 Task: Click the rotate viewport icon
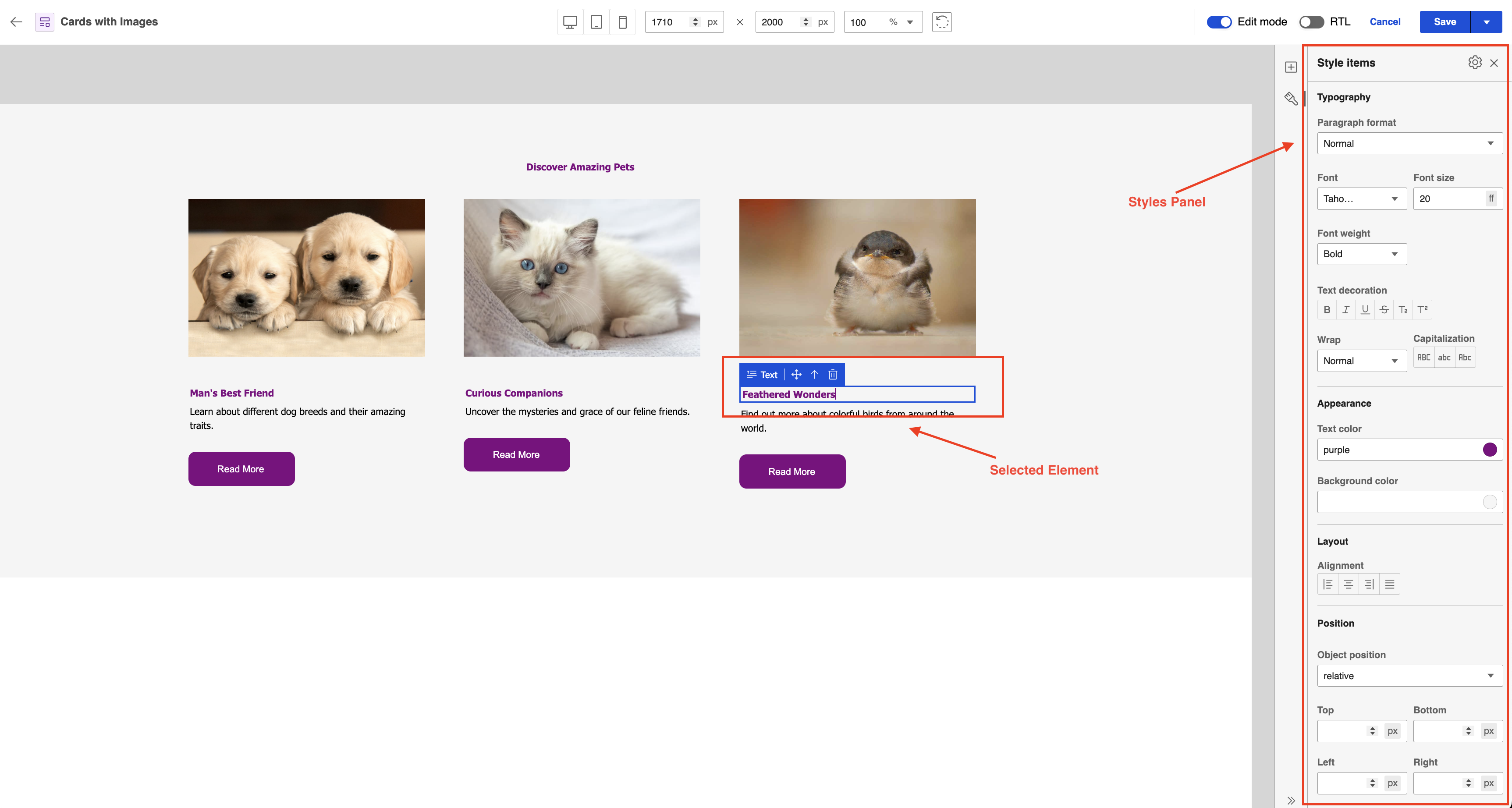click(x=941, y=22)
